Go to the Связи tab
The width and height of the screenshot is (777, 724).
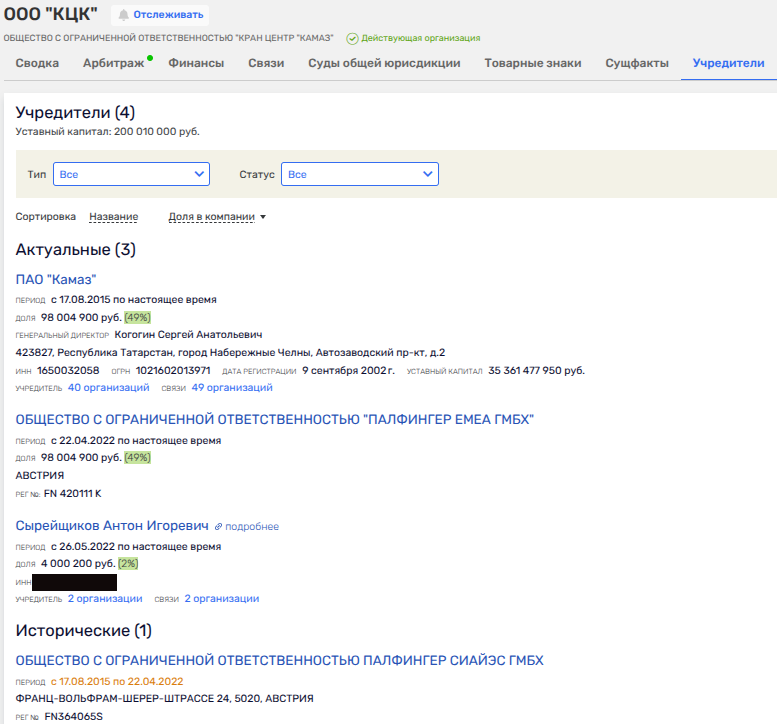click(266, 63)
